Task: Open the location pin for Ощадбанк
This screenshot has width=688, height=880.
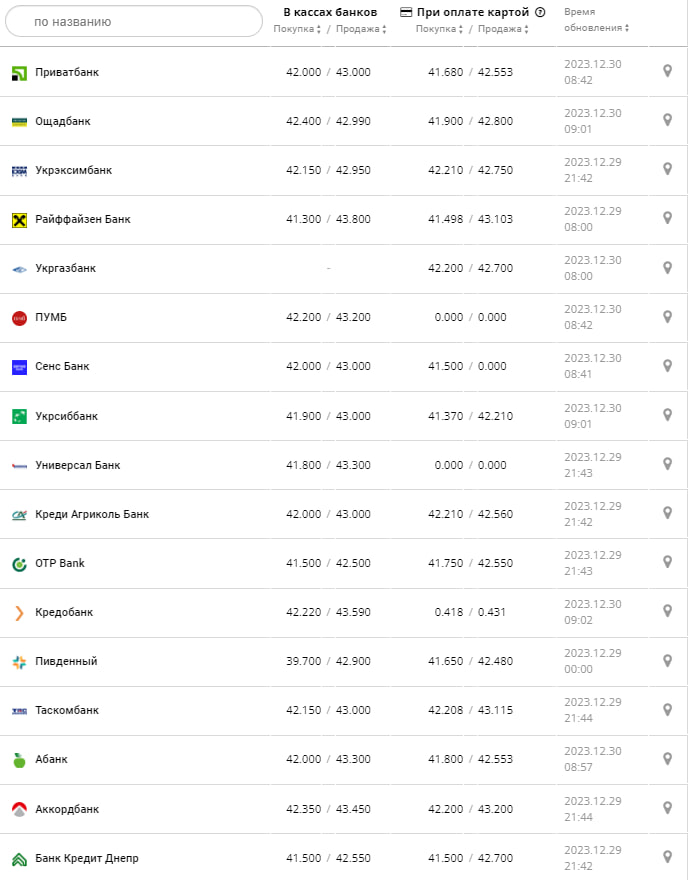Action: pos(667,120)
